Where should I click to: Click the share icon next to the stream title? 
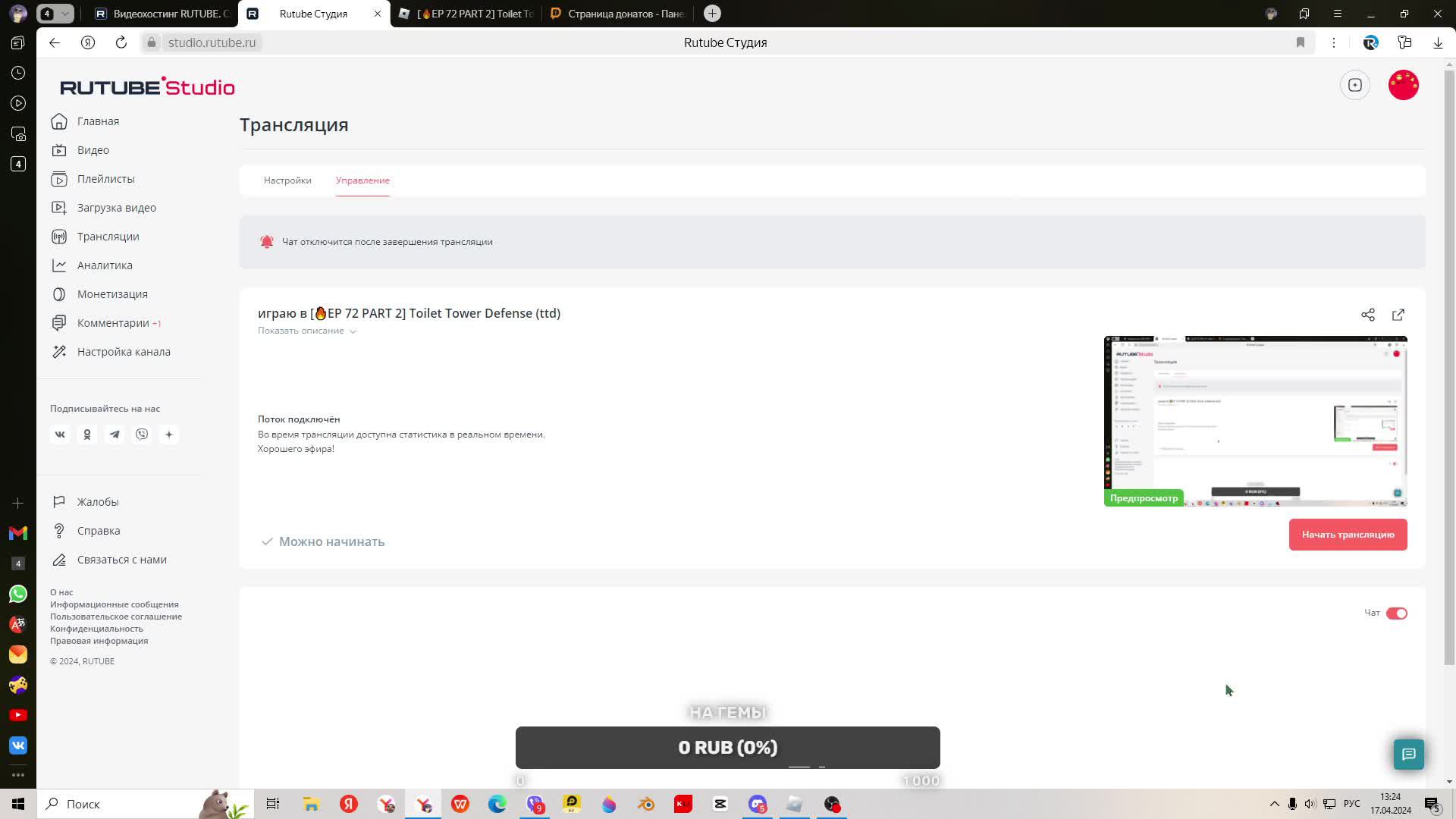tap(1367, 315)
